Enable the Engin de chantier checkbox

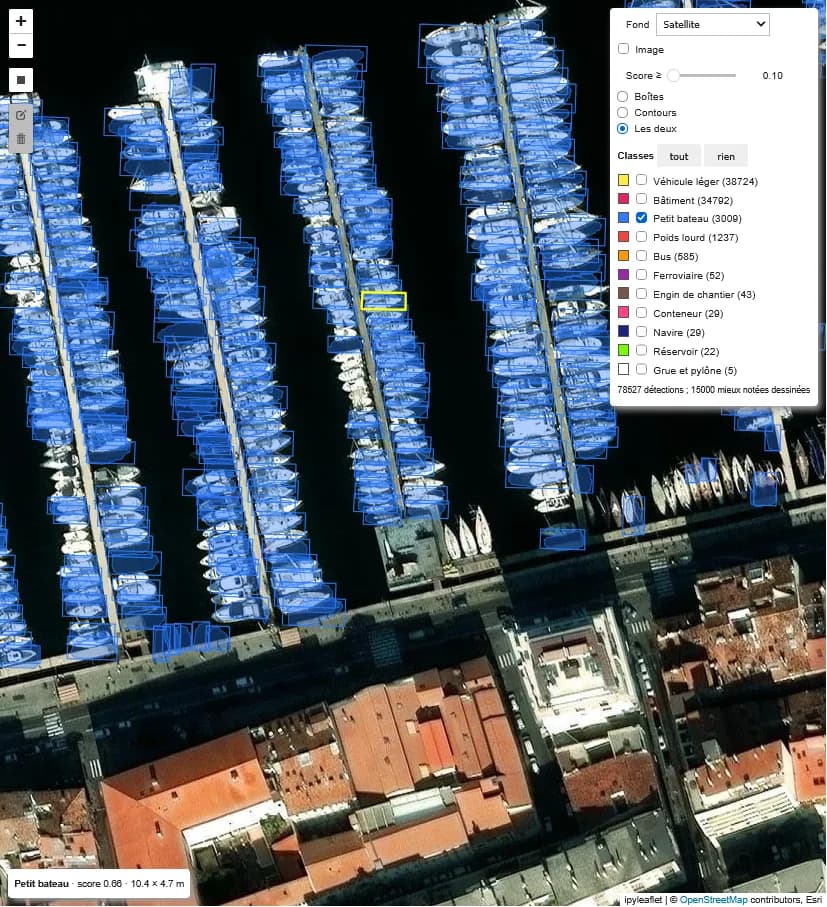pos(641,294)
